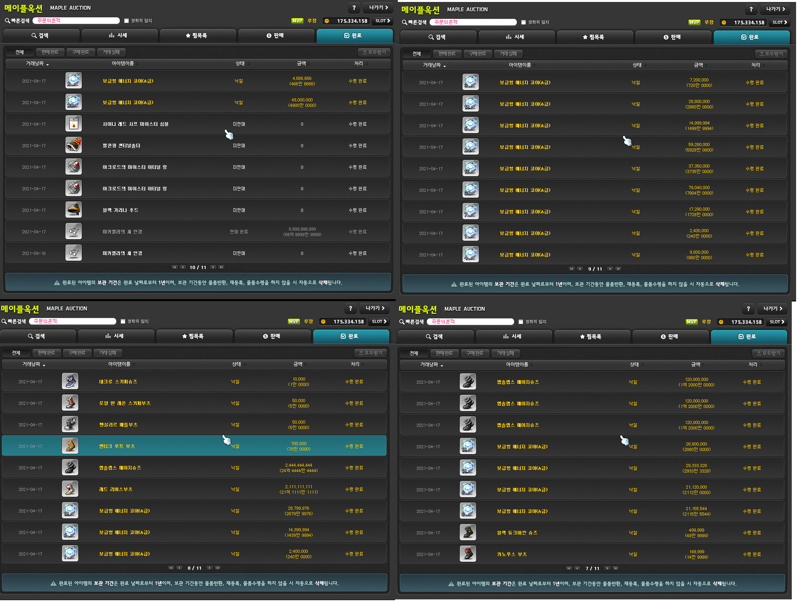800x608 pixels.
Task: Sort by the 처리 column in the bottom-right window
Action: (753, 365)
